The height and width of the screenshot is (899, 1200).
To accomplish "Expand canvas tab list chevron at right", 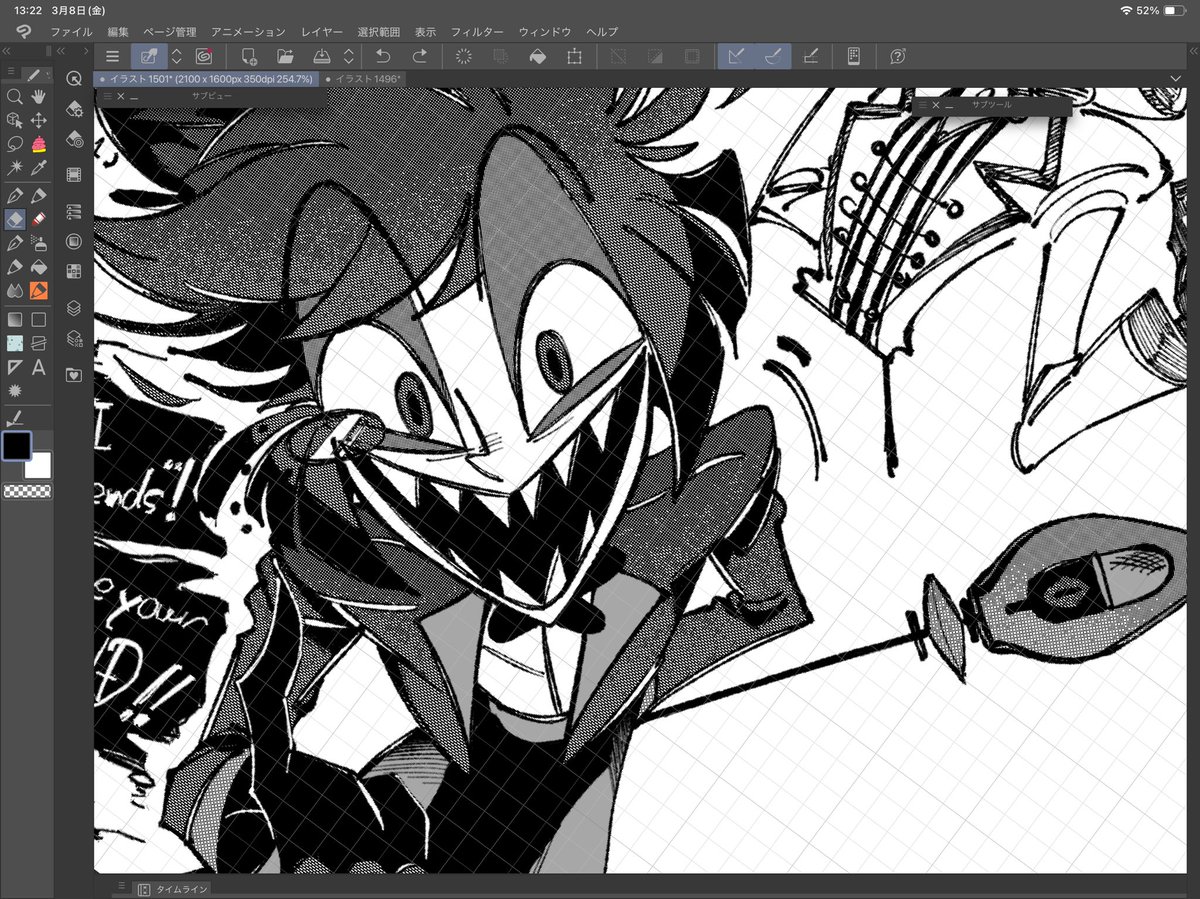I will tap(1175, 78).
